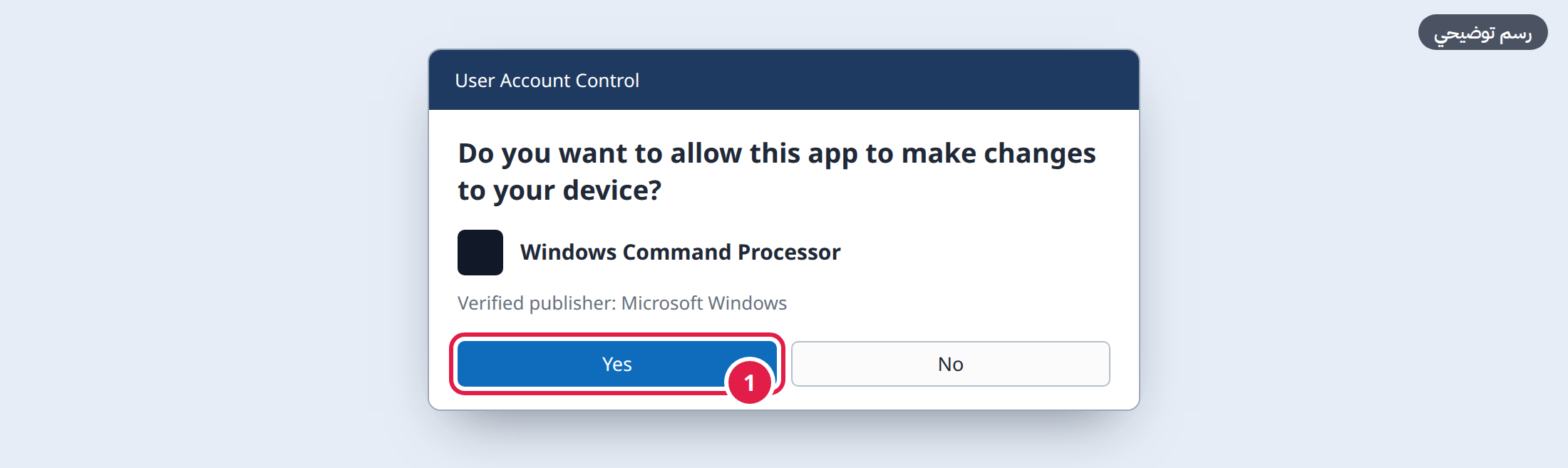Click the word Processor in the app name
Viewport: 1568px width, 468px height.
(789, 252)
